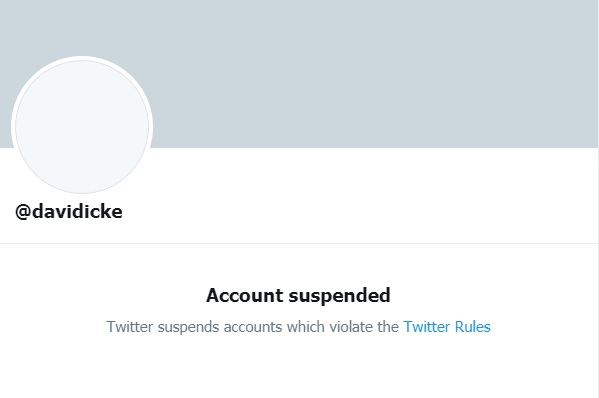Click the word which in the gray sentence
The width and height of the screenshot is (599, 398).
(x=306, y=327)
